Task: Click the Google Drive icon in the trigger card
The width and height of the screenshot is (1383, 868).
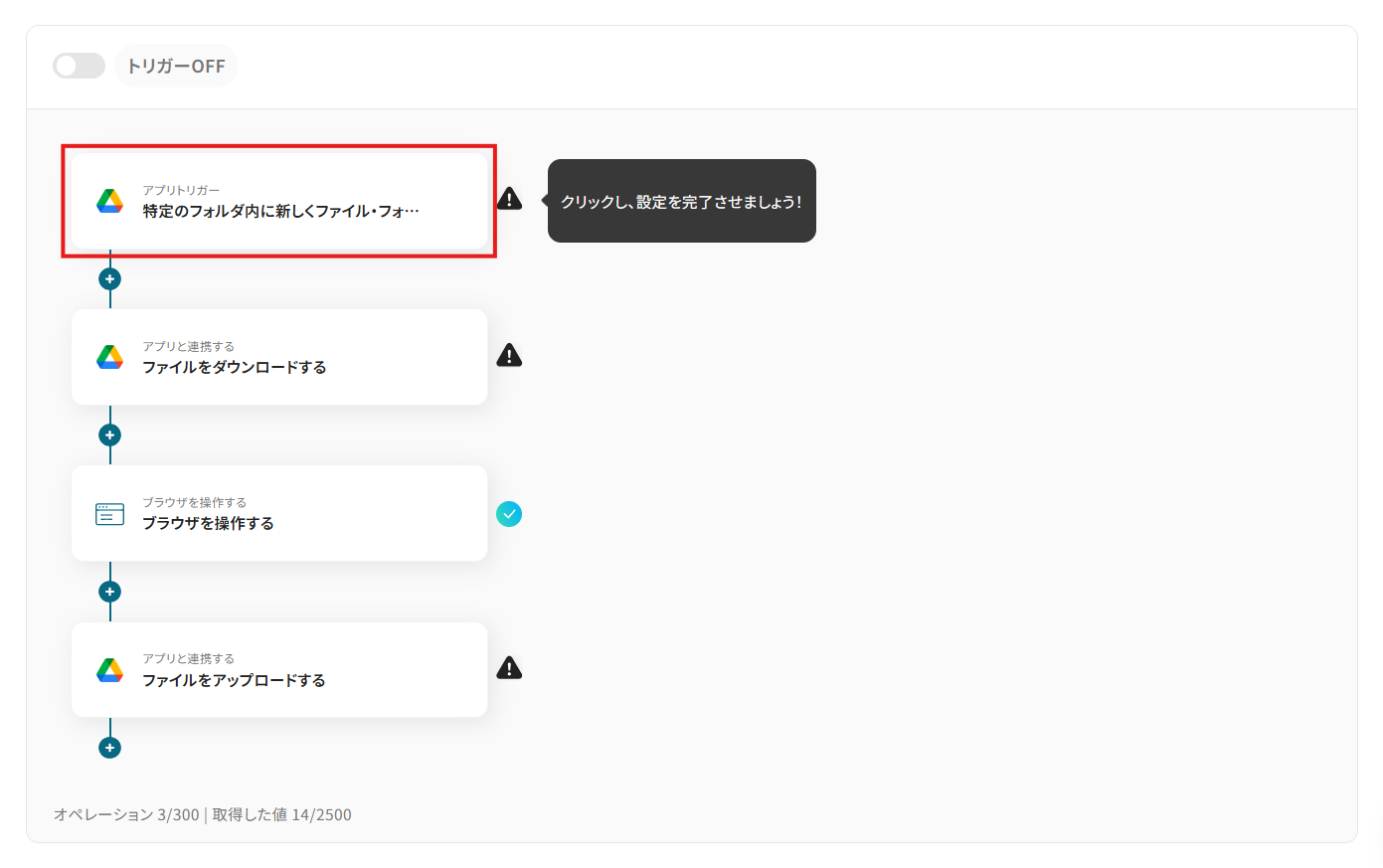Action: [x=109, y=201]
